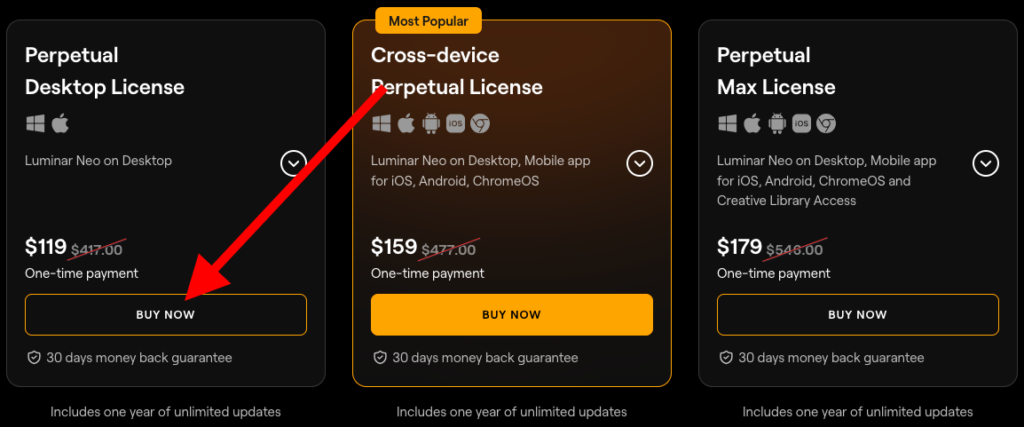
Task: Expand Cross-device Perpetual License details chevron
Action: click(639, 163)
